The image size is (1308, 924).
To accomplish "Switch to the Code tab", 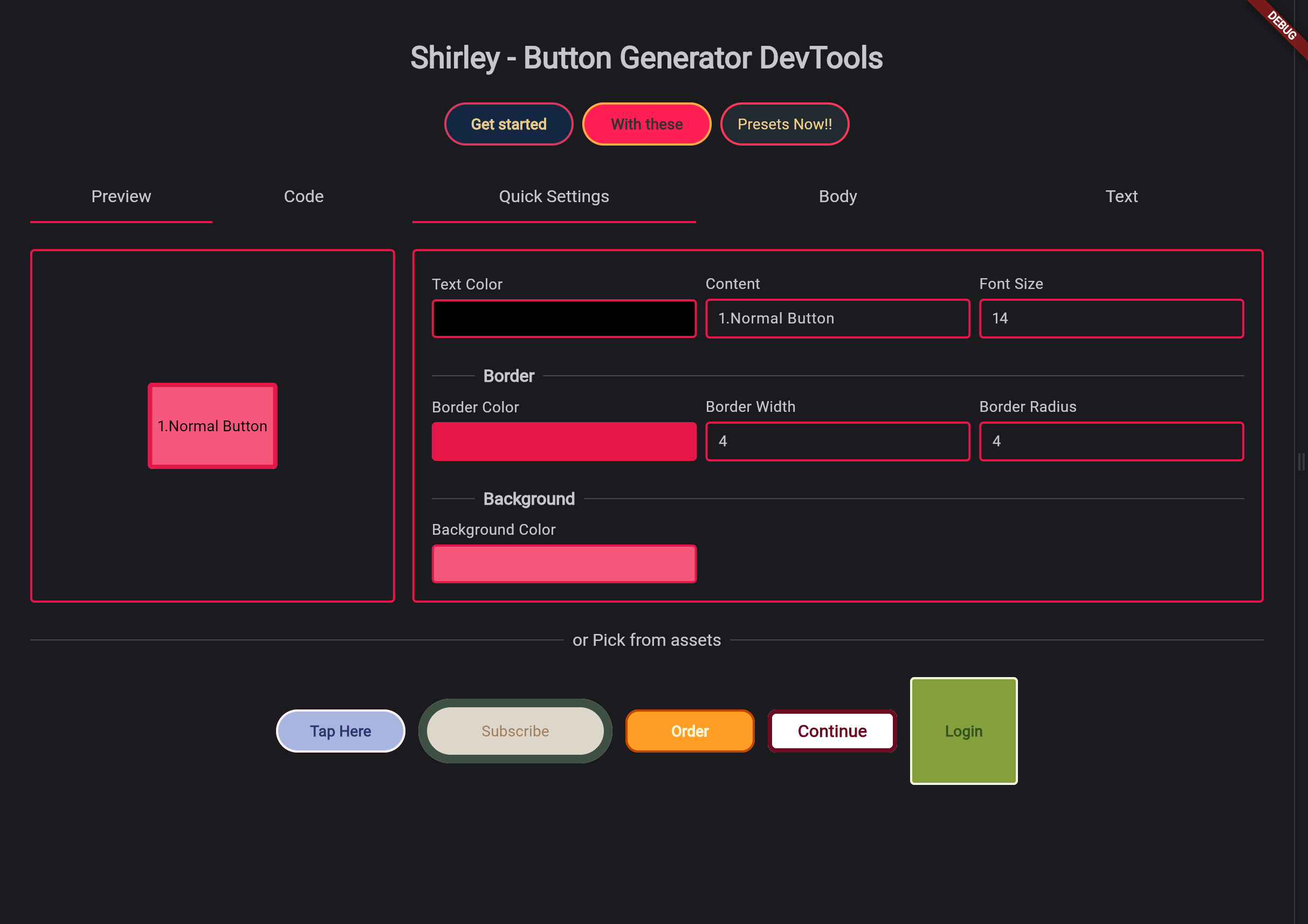I will pyautogui.click(x=304, y=197).
